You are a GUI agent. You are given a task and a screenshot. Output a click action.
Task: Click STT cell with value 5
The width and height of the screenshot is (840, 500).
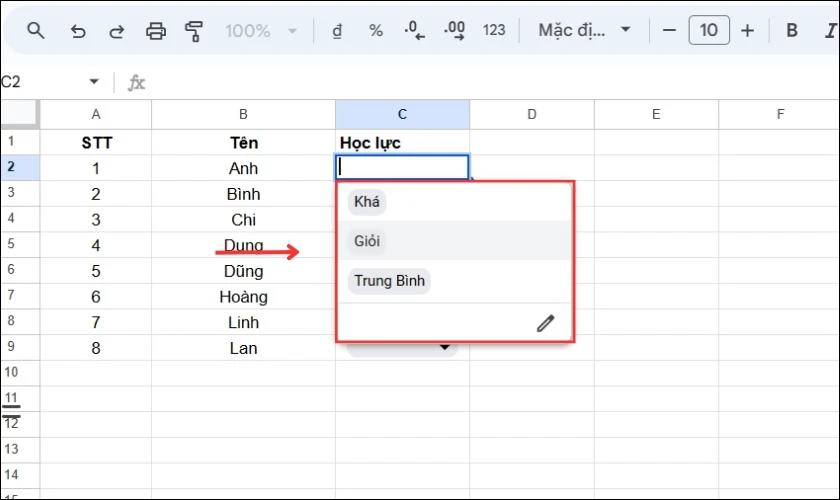click(96, 271)
